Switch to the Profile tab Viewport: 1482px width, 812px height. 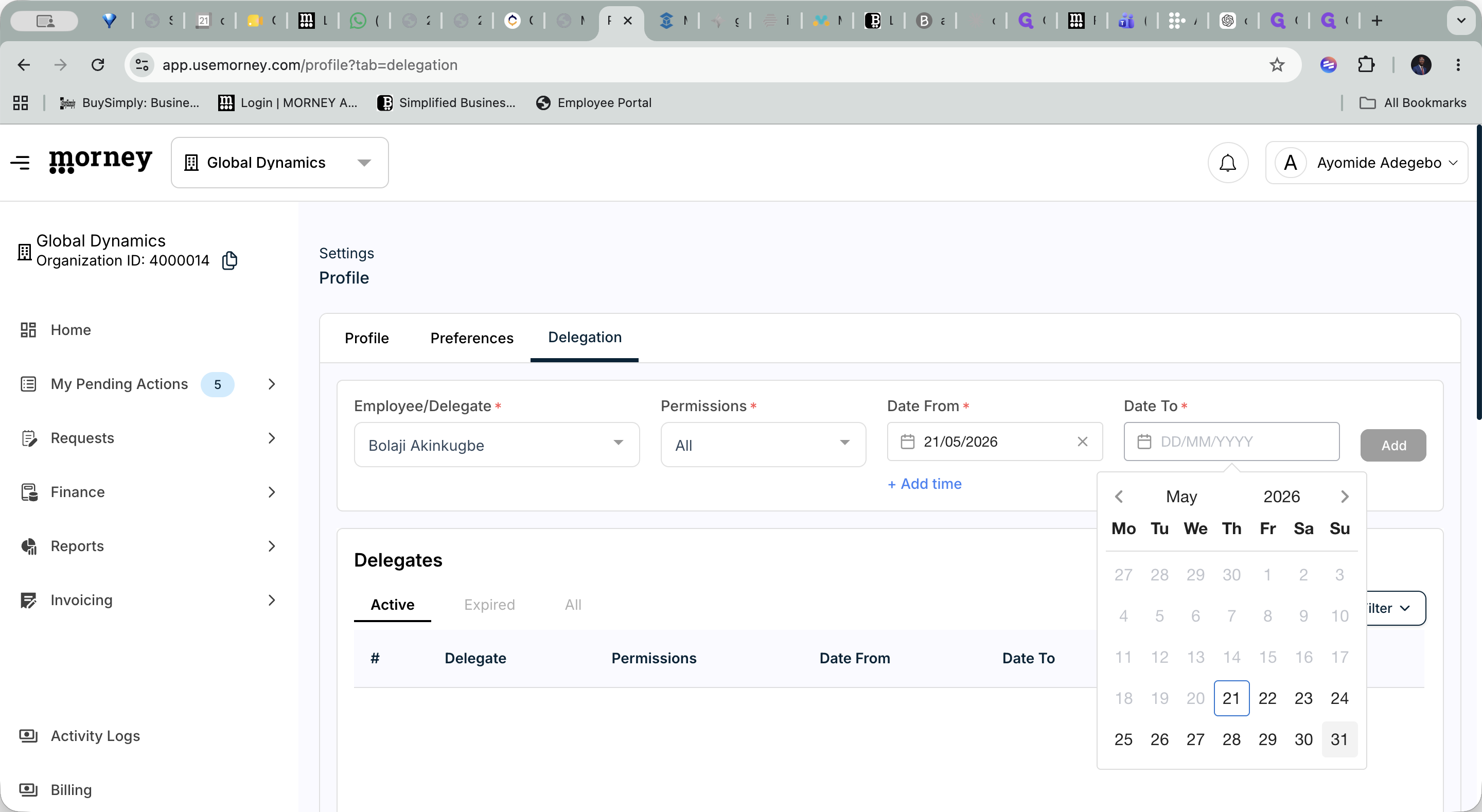click(366, 338)
